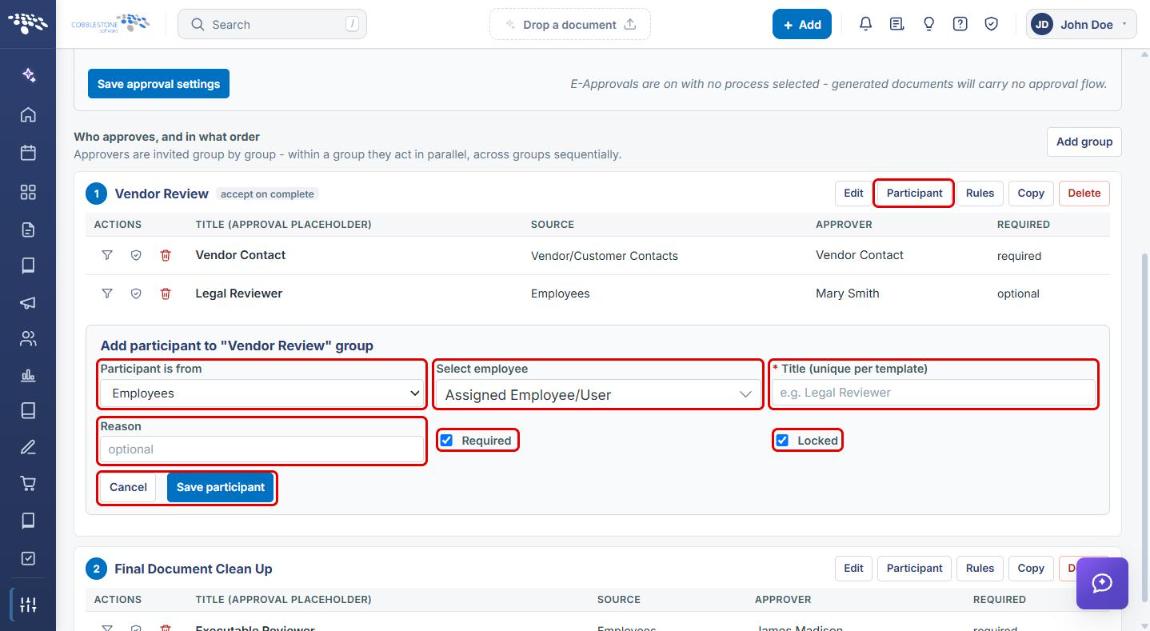This screenshot has height=631, width=1150.
Task: Click the 'accept on complete' tag
Action: point(267,194)
